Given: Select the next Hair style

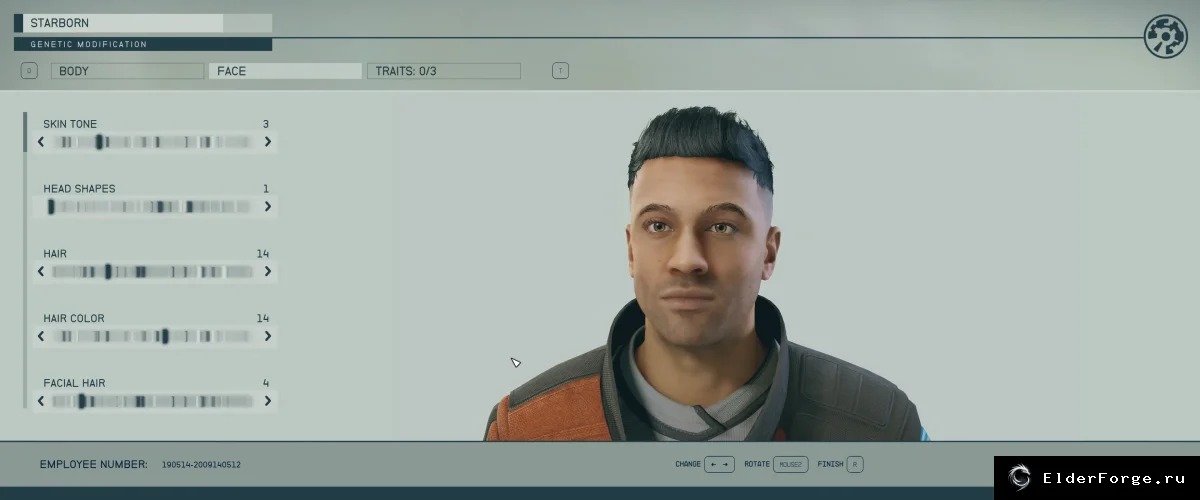Looking at the screenshot, I should point(268,271).
